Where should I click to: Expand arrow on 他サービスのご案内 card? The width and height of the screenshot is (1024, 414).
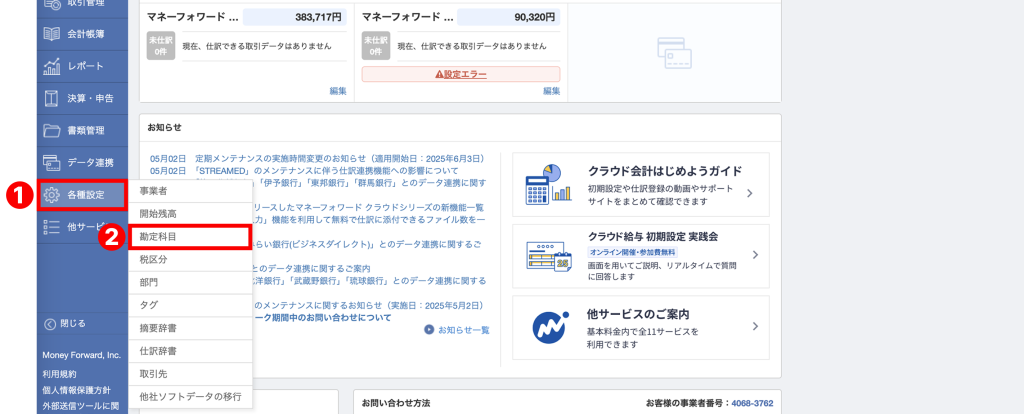[x=755, y=326]
